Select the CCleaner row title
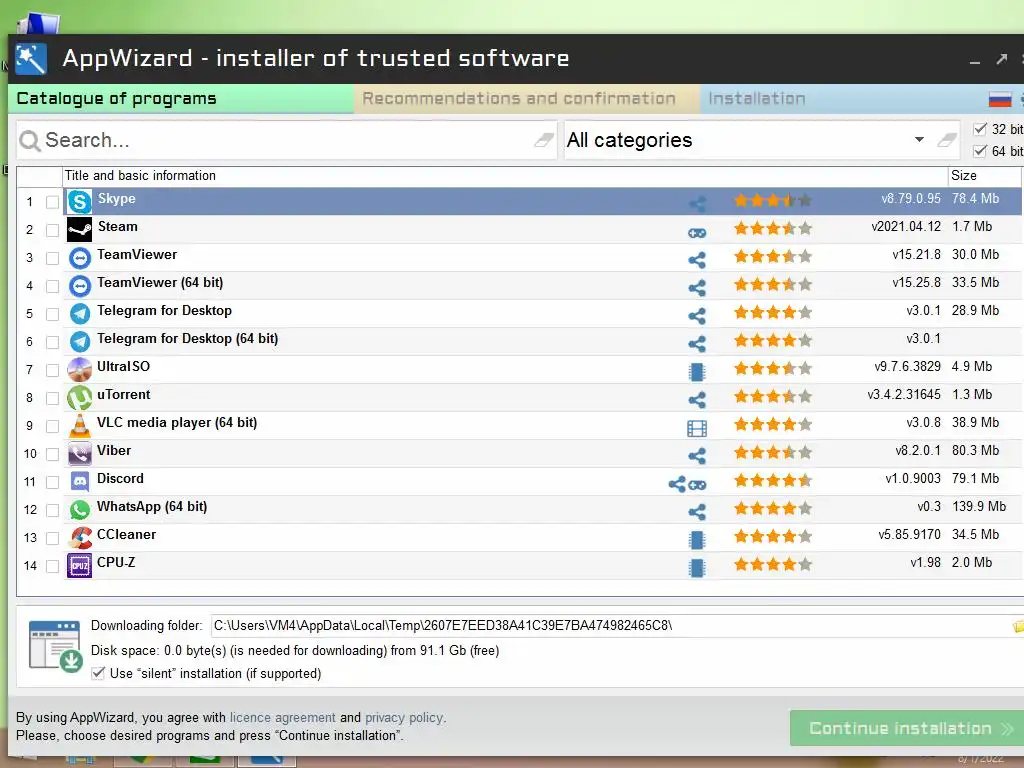The height and width of the screenshot is (768, 1024). (127, 535)
